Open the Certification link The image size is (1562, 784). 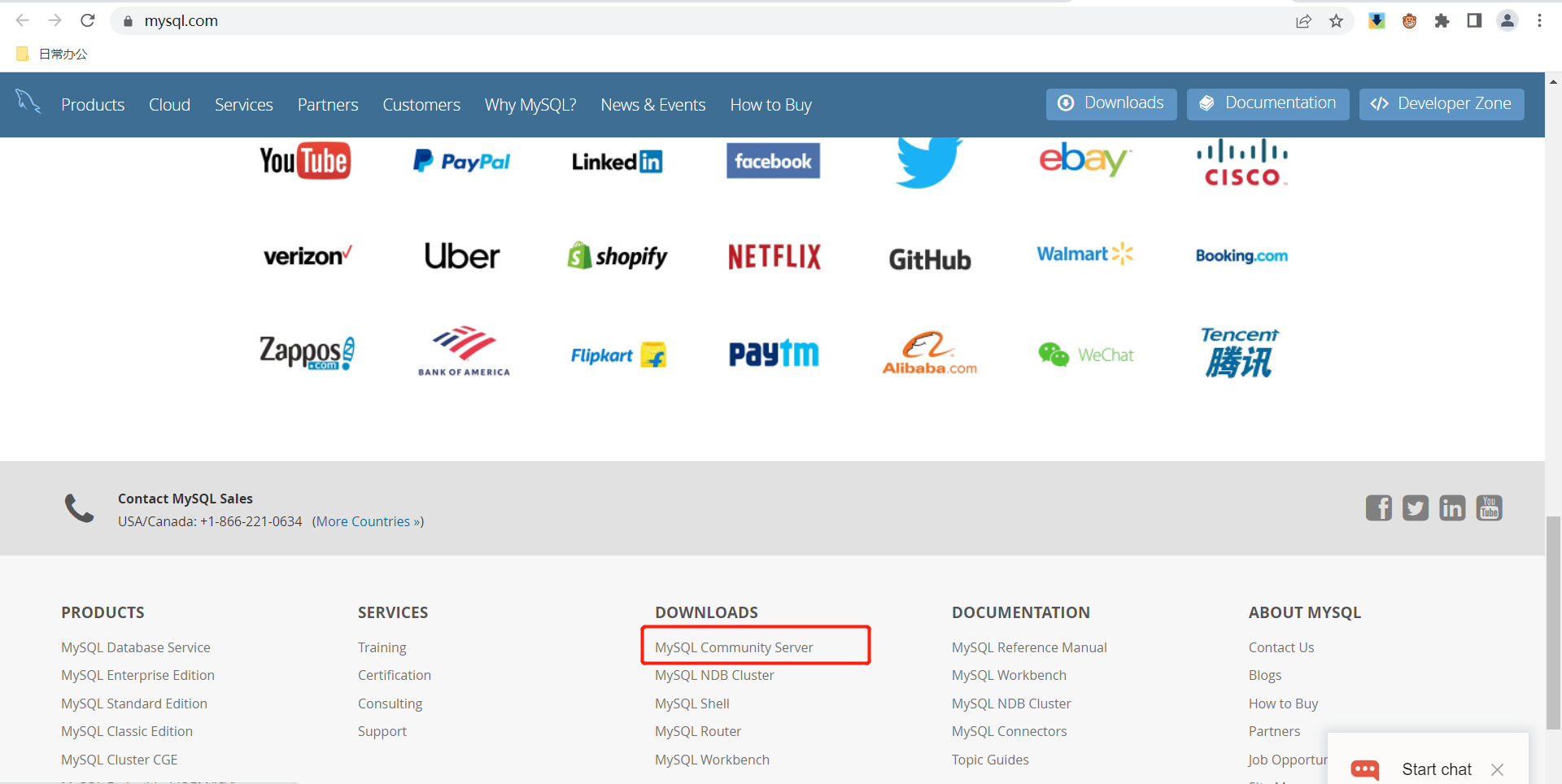(395, 675)
